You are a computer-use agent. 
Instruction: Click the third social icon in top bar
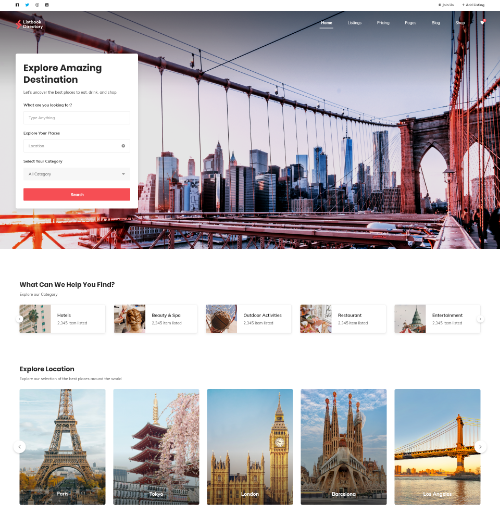click(x=37, y=5)
